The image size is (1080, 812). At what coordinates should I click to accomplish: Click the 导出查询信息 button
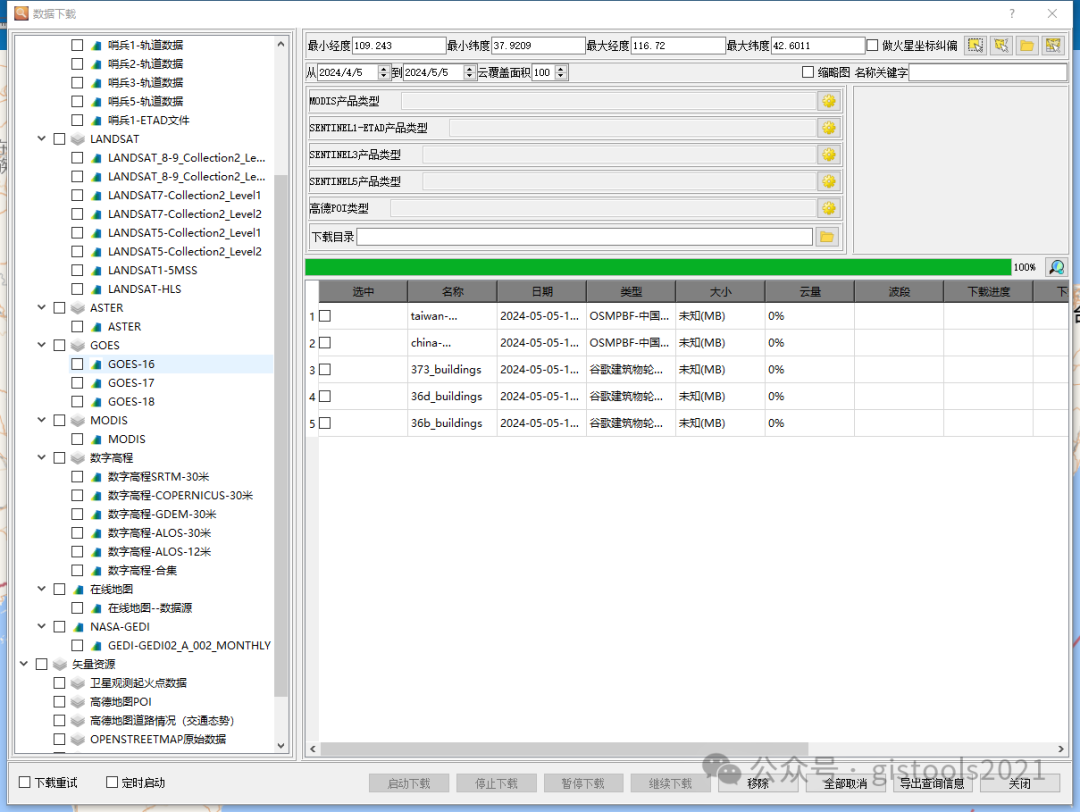[x=932, y=784]
